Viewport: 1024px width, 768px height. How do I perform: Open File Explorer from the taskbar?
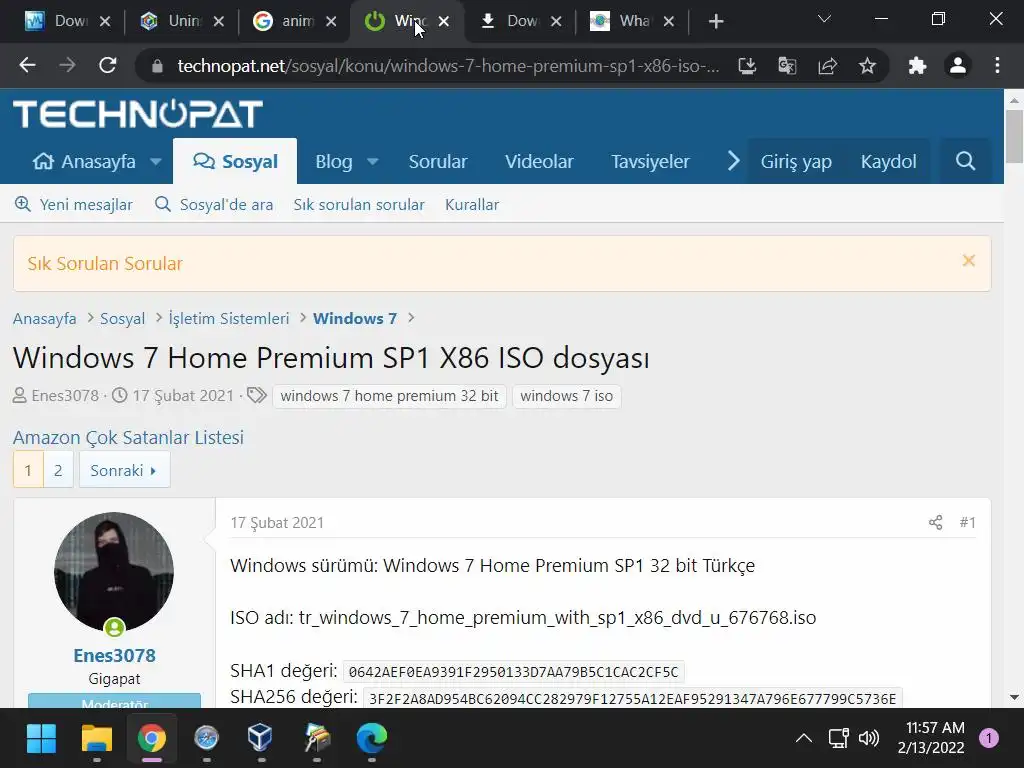(x=97, y=739)
